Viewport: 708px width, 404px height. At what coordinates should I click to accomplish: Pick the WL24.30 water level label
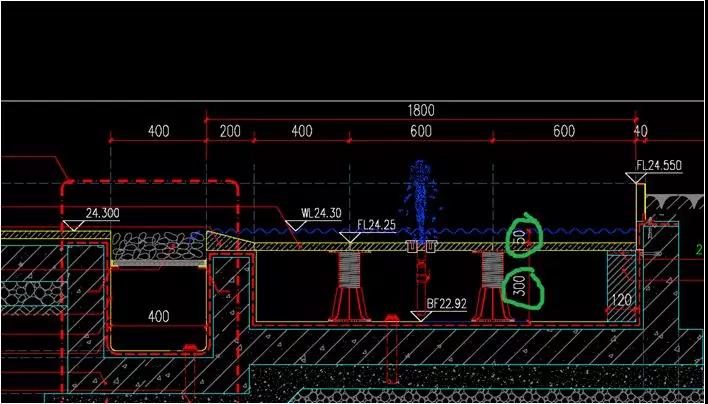(x=321, y=213)
